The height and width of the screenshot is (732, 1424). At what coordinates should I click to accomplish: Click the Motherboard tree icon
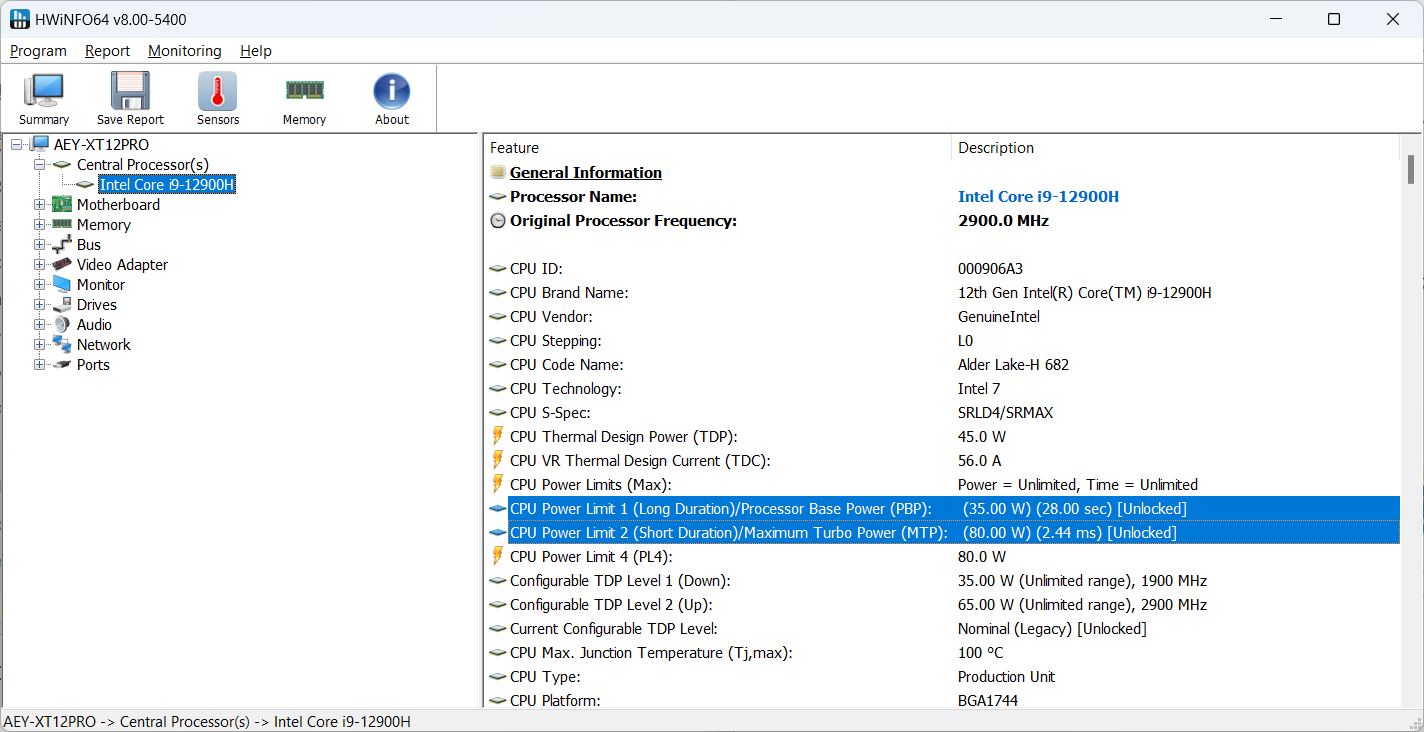pos(62,205)
